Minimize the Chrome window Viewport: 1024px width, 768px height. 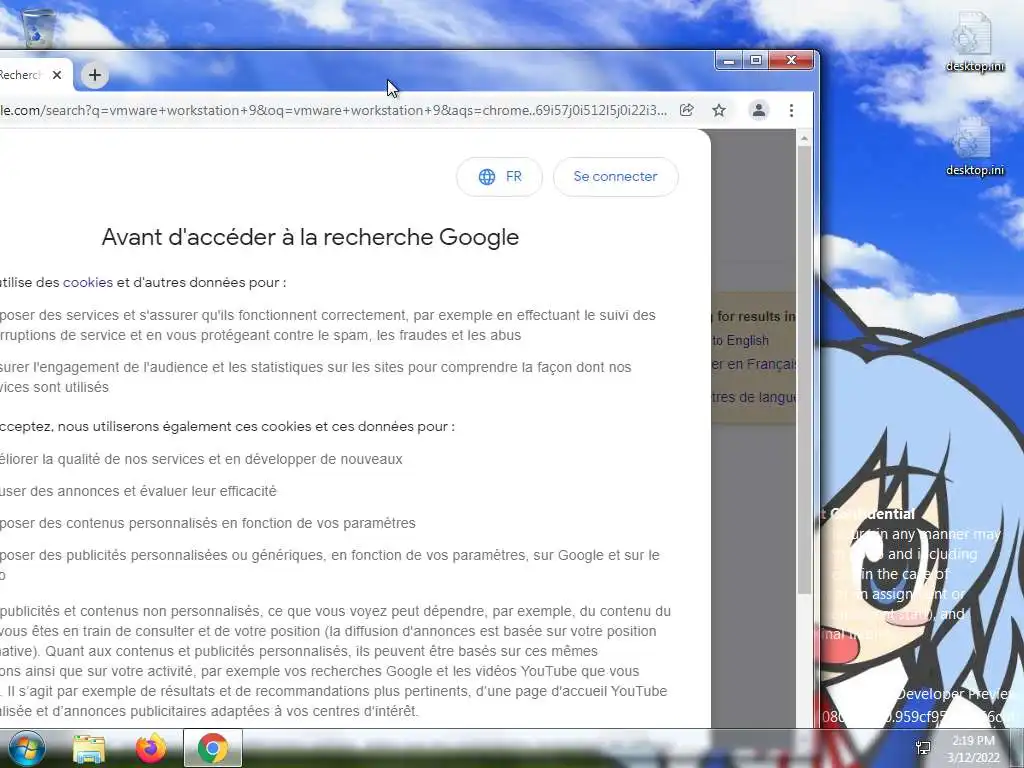pos(729,61)
